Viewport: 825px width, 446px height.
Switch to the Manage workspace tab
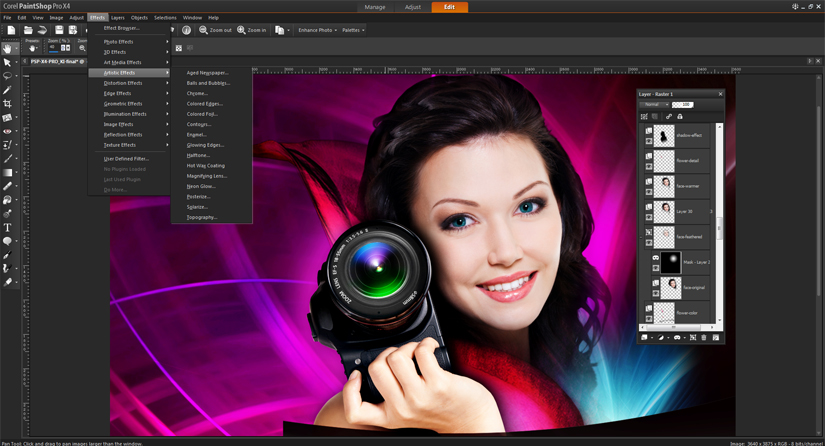tap(375, 7)
